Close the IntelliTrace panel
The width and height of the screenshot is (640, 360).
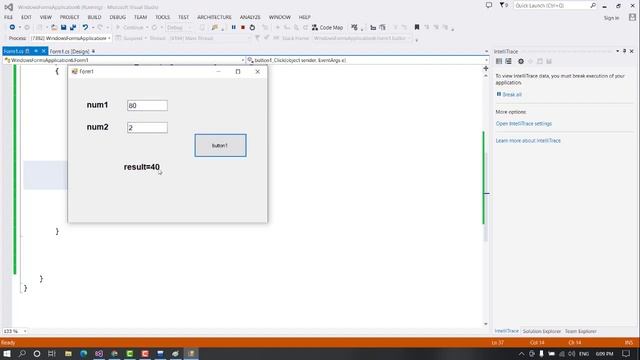click(631, 51)
